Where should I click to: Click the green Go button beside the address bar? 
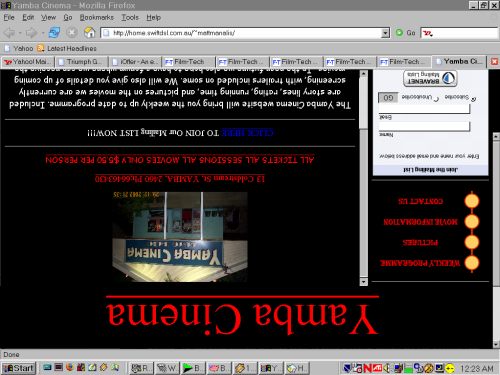click(405, 33)
